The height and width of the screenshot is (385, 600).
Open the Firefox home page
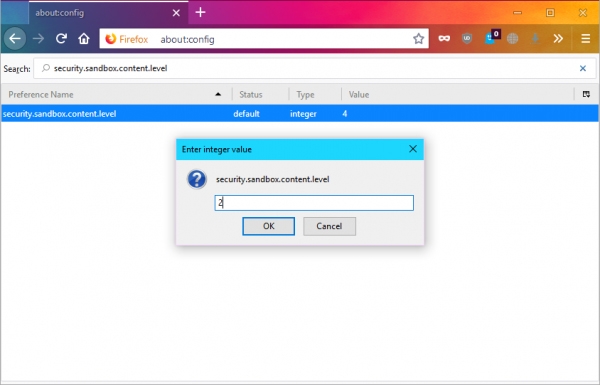pos(84,39)
